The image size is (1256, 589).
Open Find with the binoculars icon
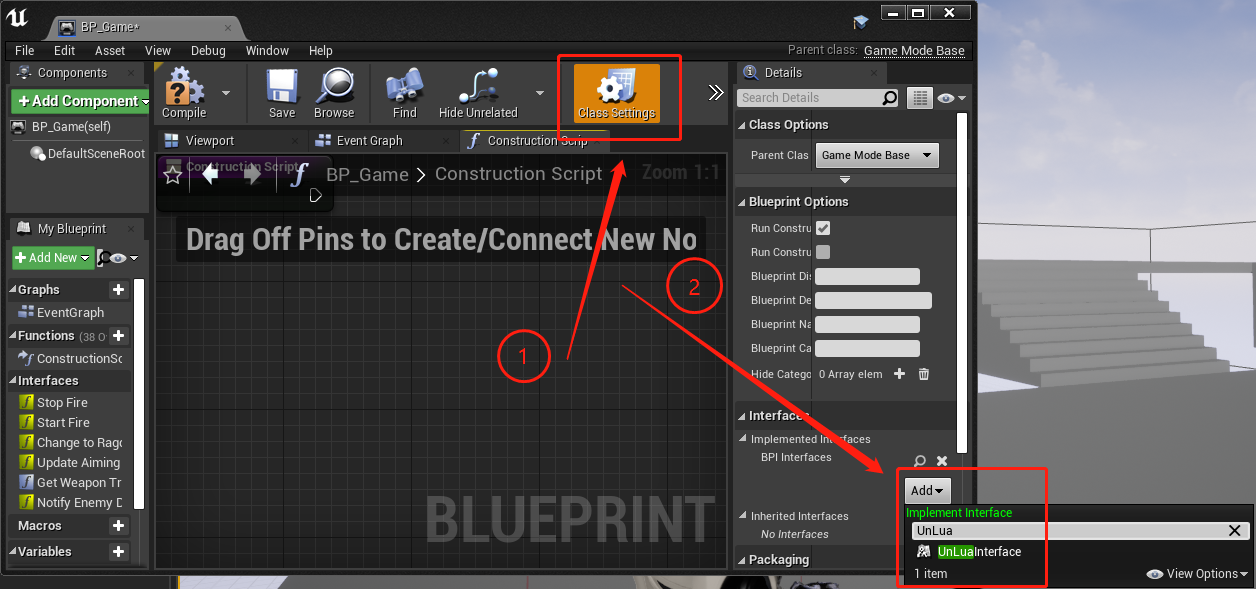tap(404, 93)
